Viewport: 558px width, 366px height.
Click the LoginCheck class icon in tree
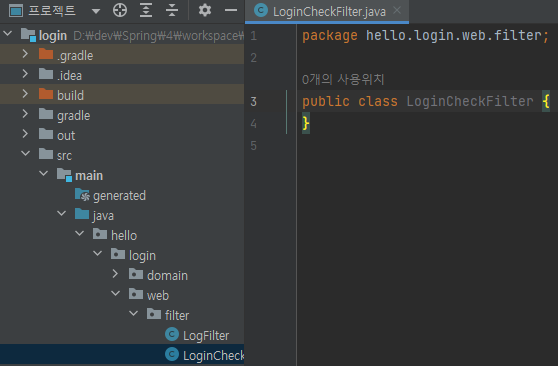(172, 354)
